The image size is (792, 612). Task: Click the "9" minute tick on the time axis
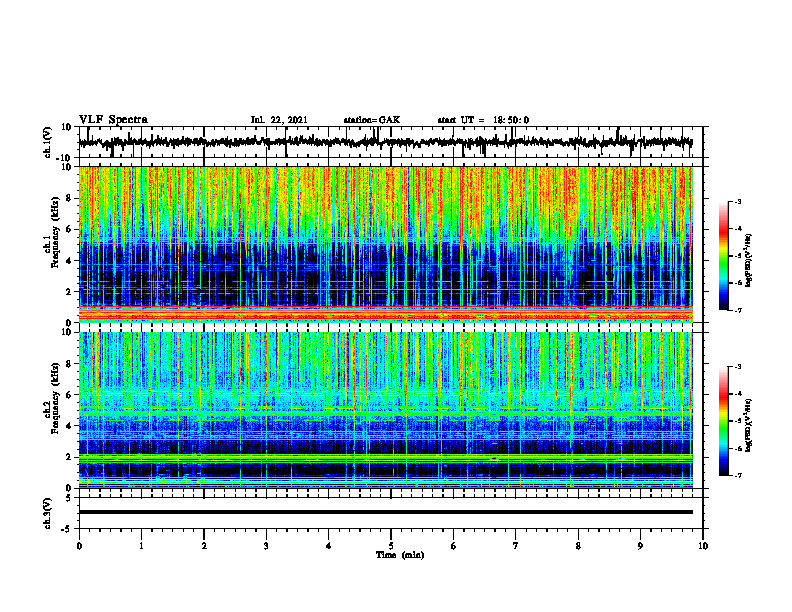(640, 546)
